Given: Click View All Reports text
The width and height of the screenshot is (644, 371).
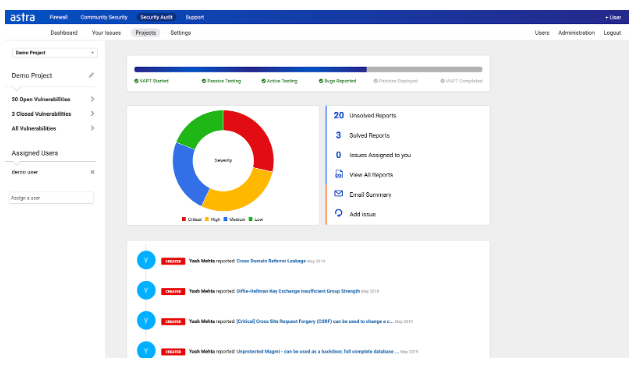Looking at the screenshot, I should coord(371,175).
